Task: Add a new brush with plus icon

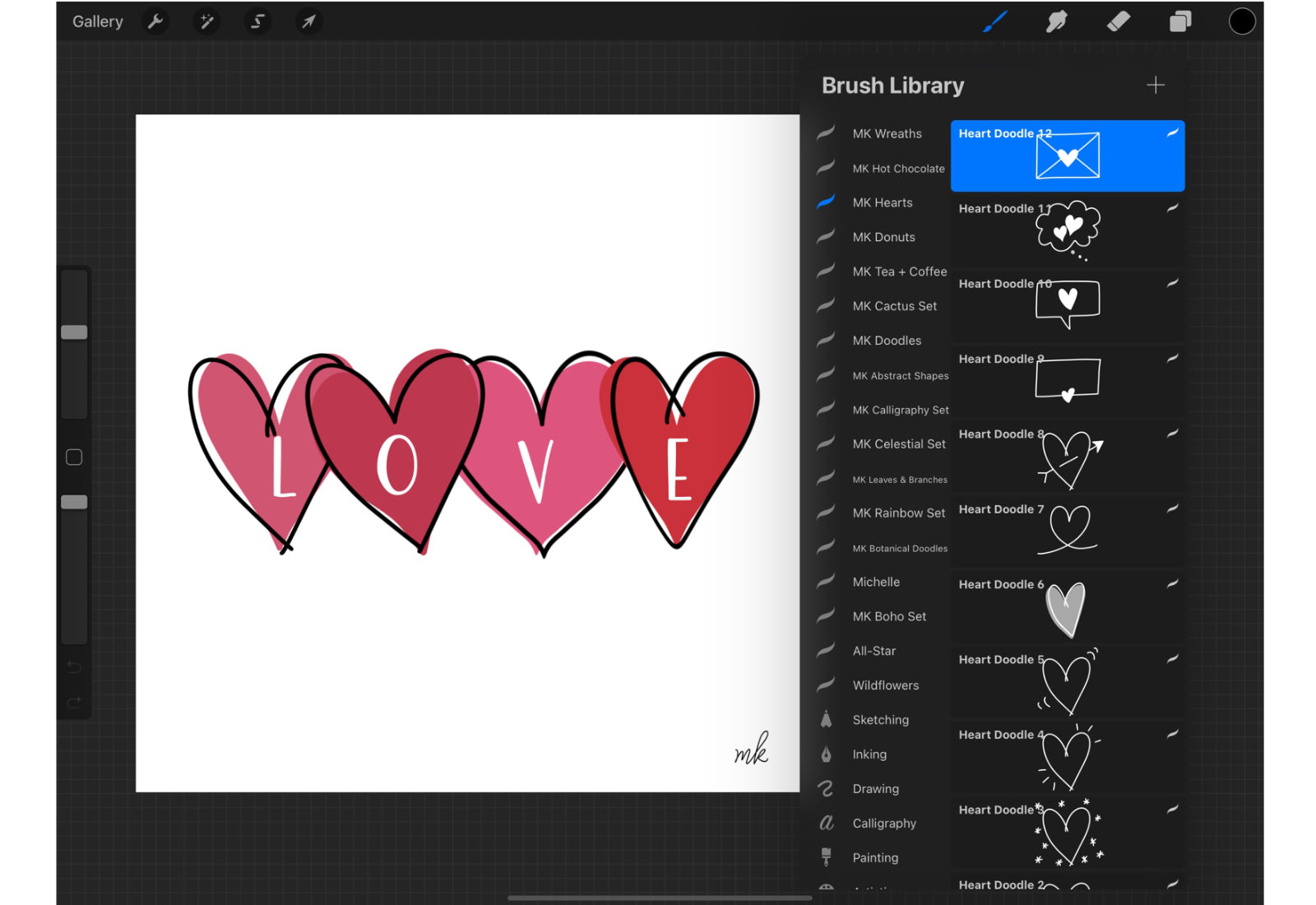Action: click(x=1156, y=85)
